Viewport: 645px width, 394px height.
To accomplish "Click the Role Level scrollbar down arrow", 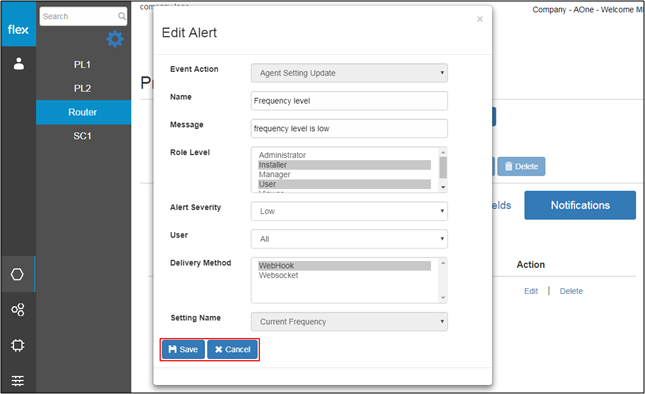I will pyautogui.click(x=443, y=187).
